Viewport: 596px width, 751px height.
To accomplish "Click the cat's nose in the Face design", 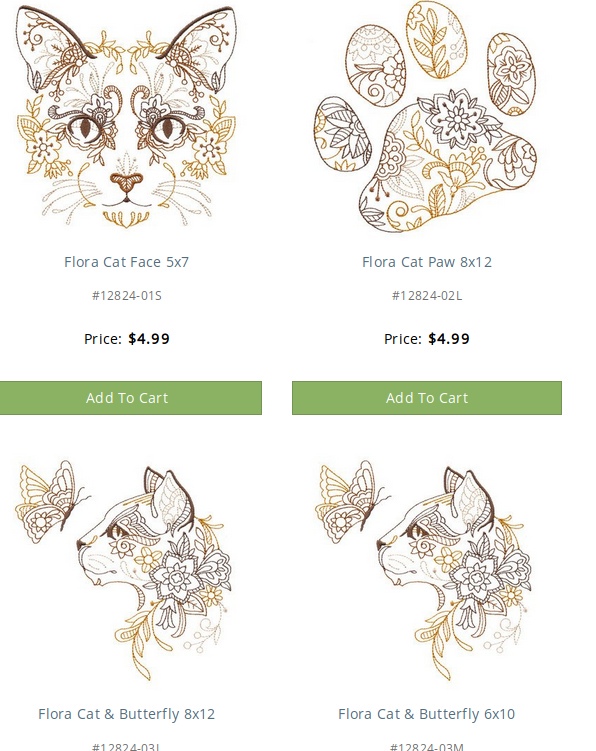I will click(x=126, y=181).
